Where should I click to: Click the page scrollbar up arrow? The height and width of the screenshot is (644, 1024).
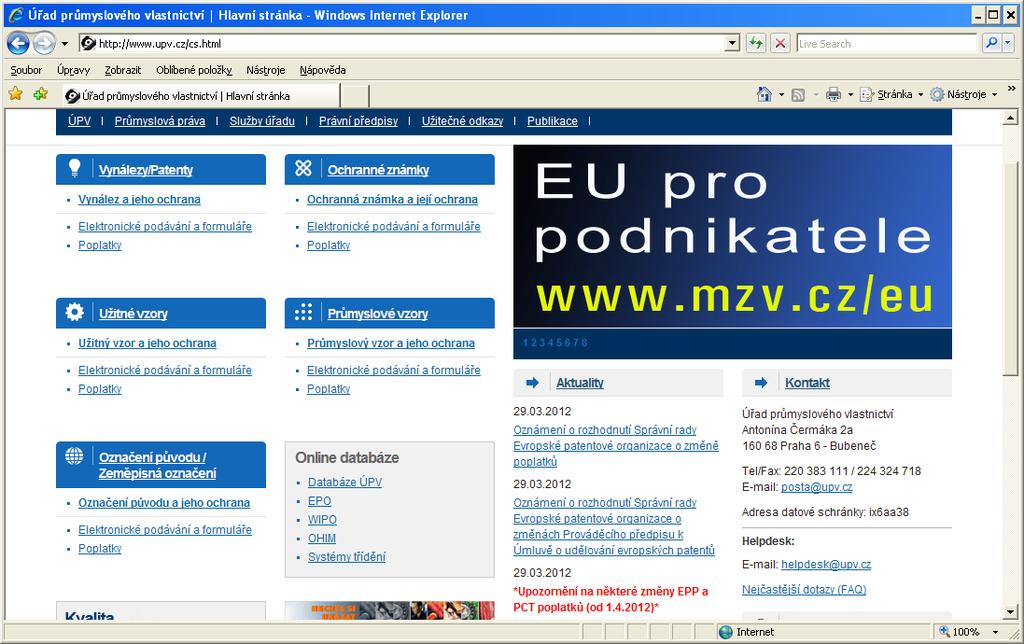click(1010, 118)
